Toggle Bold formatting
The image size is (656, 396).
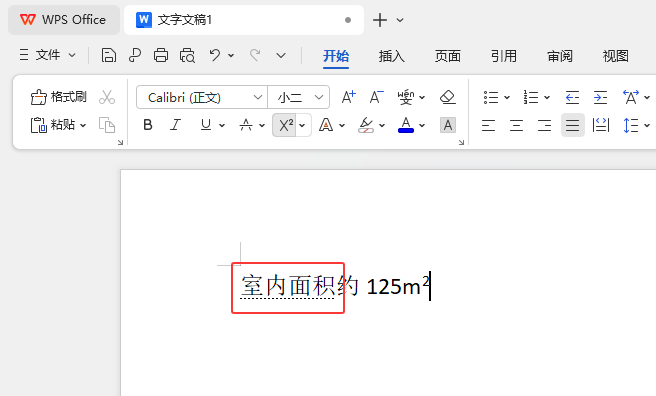148,125
